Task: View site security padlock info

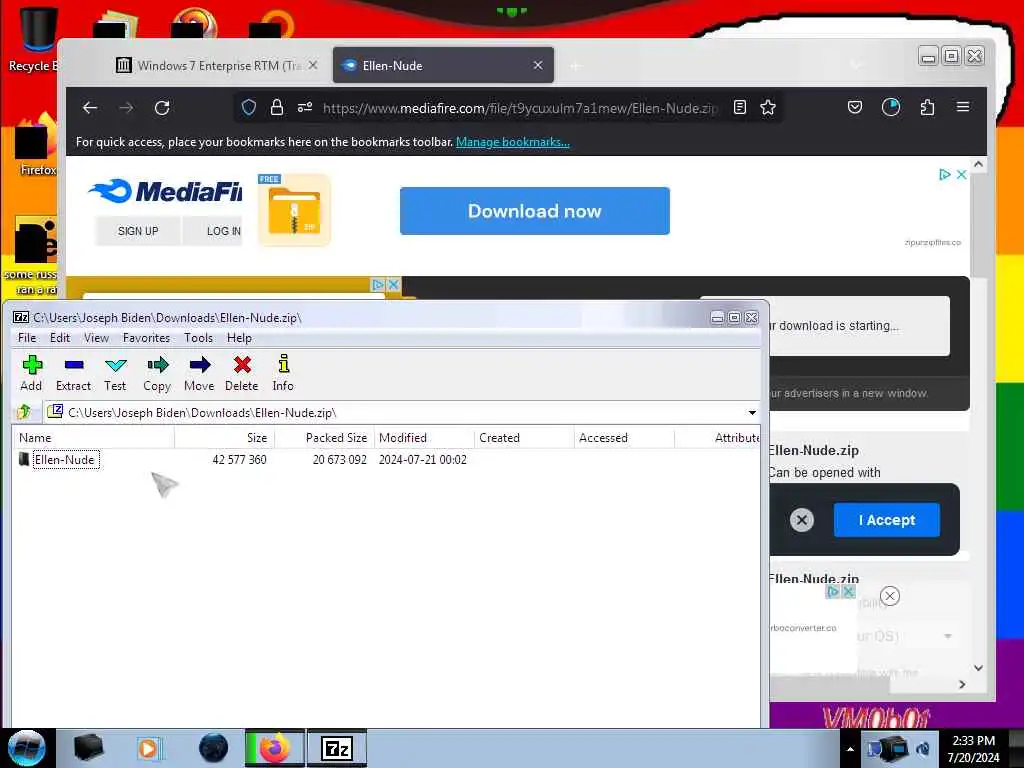Action: point(277,108)
